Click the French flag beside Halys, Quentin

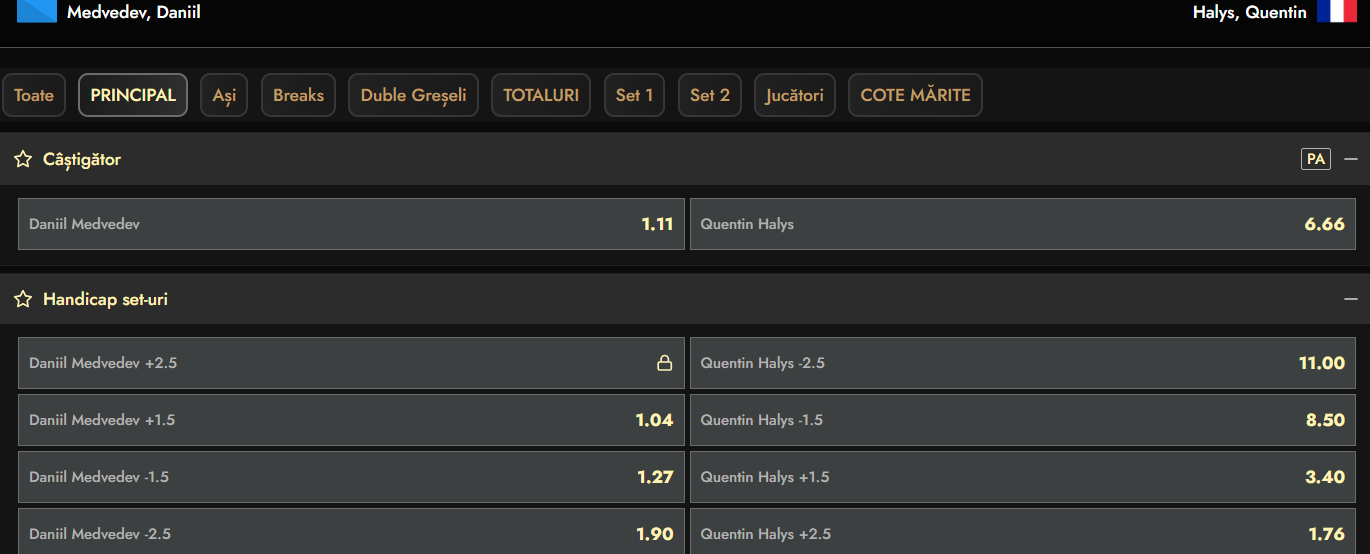click(x=1336, y=12)
